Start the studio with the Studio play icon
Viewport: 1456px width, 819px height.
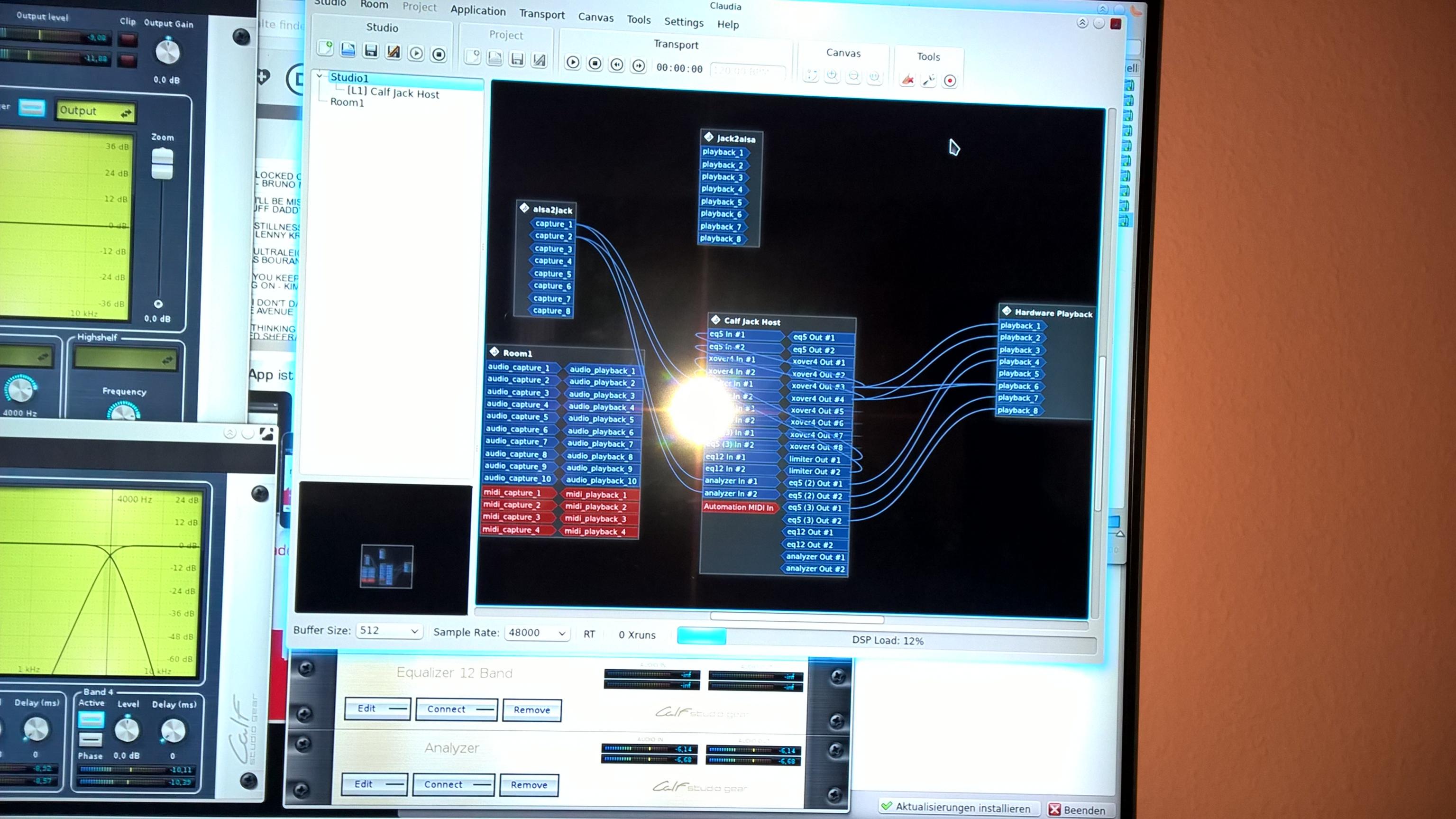416,53
